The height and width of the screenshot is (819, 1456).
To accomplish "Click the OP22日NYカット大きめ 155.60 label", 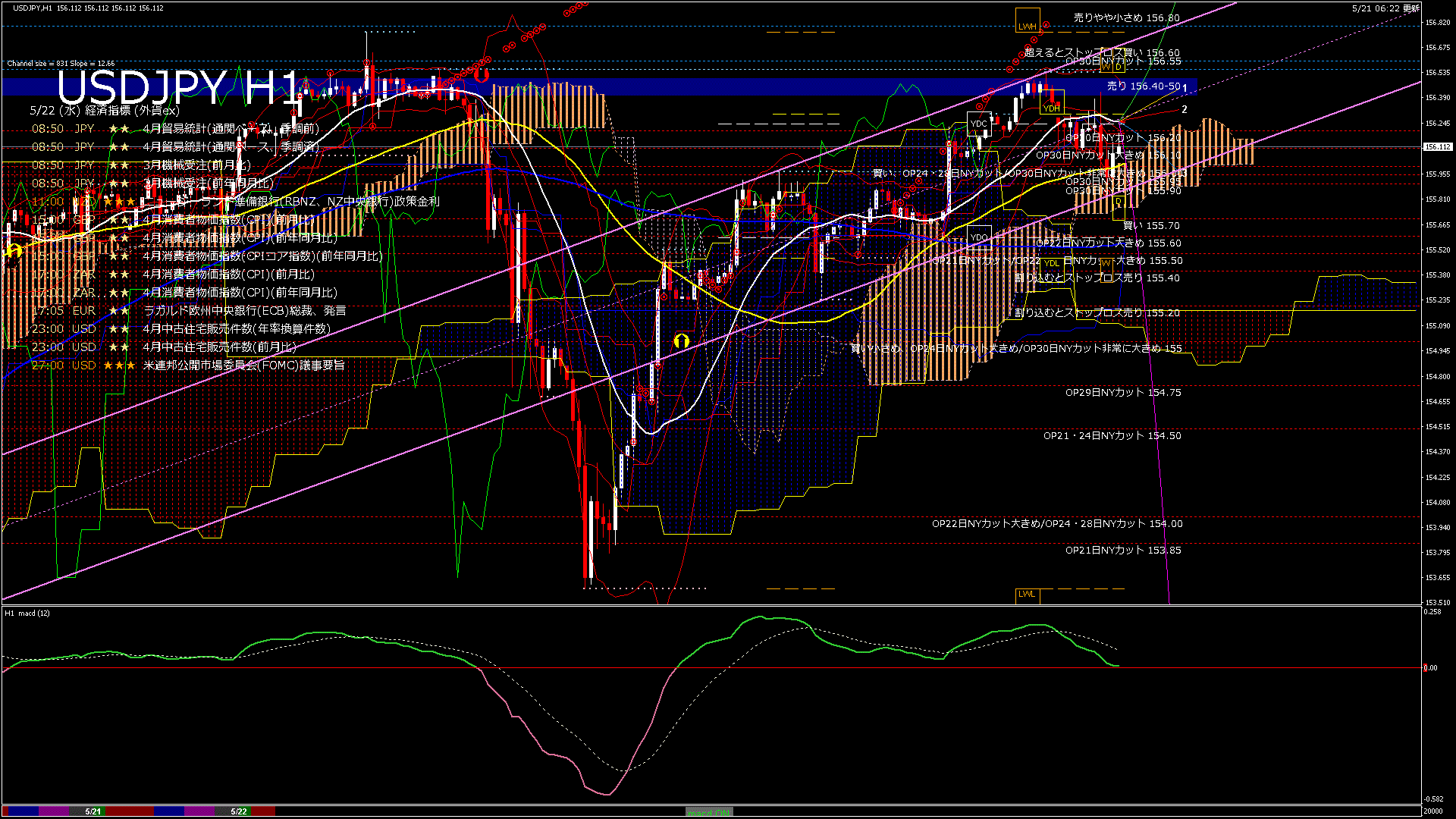I will pyautogui.click(x=1109, y=243).
